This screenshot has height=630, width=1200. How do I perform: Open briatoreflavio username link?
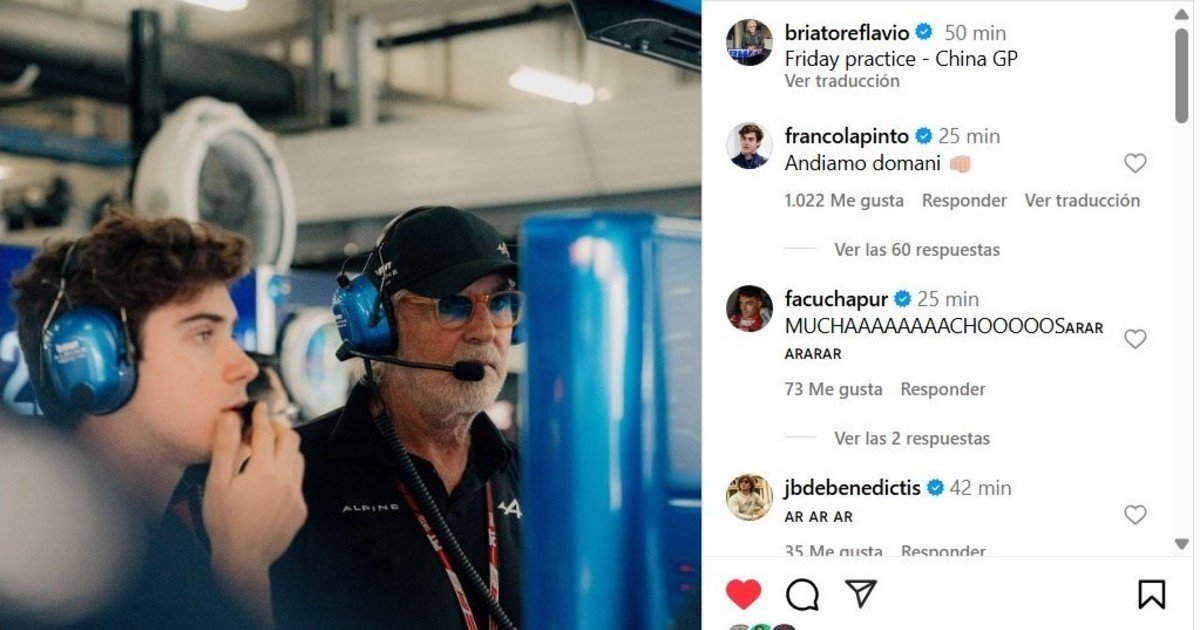pyautogui.click(x=846, y=32)
